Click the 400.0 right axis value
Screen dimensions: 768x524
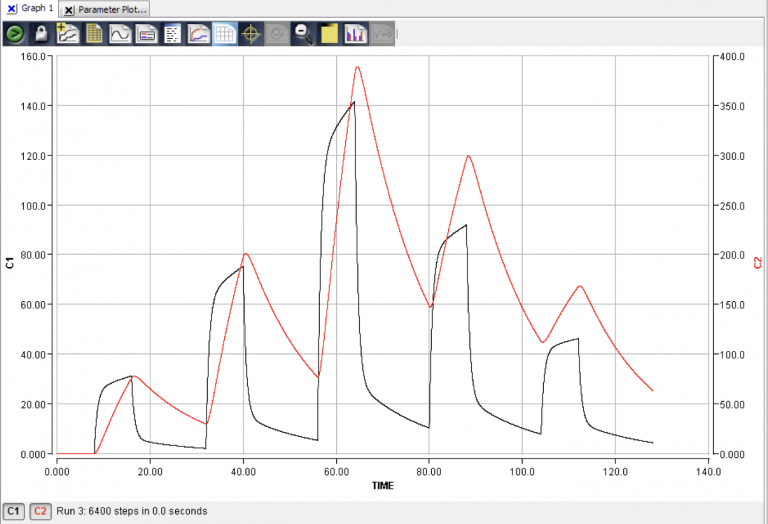pos(732,57)
